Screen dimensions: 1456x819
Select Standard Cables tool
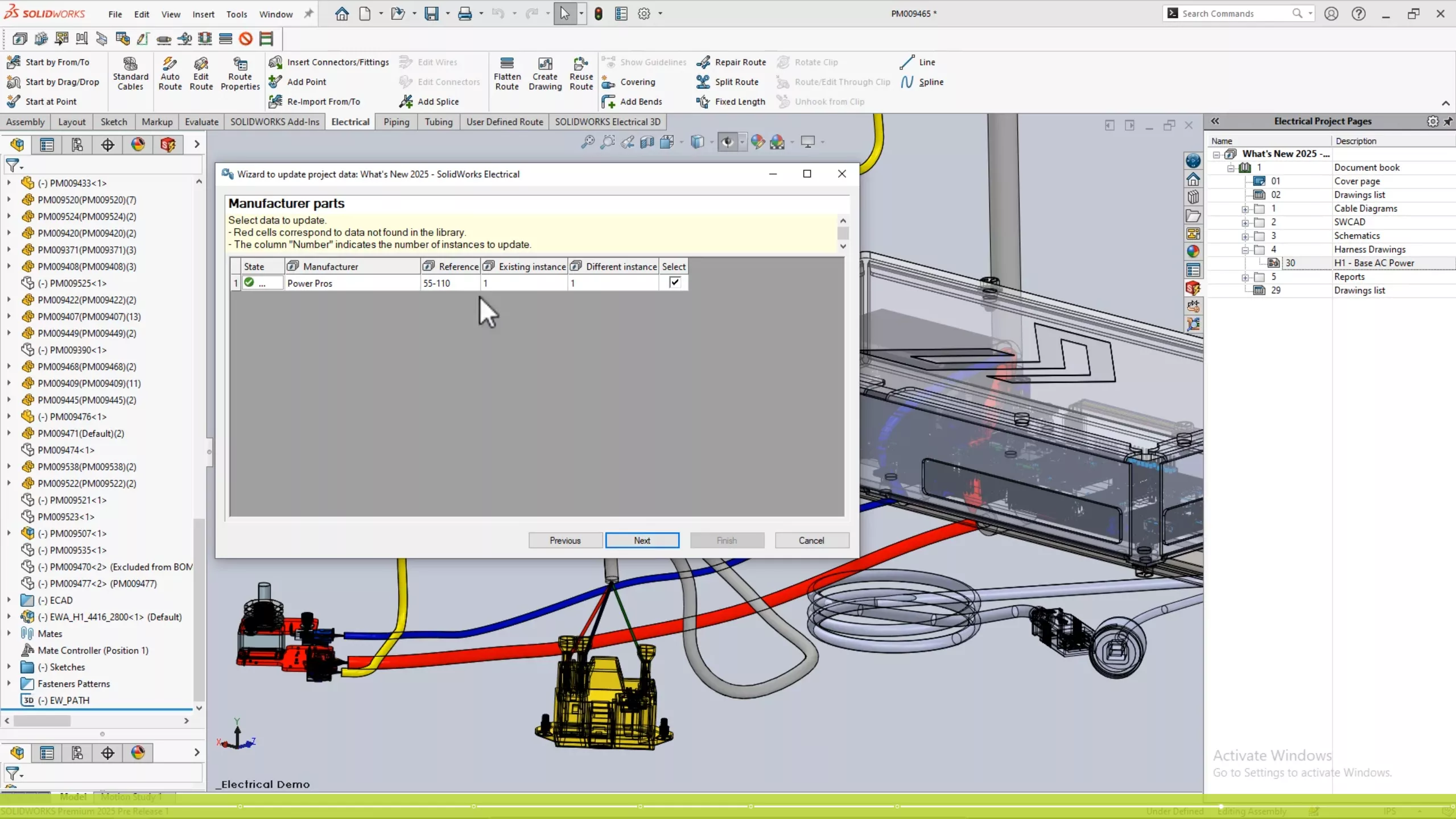tap(130, 74)
